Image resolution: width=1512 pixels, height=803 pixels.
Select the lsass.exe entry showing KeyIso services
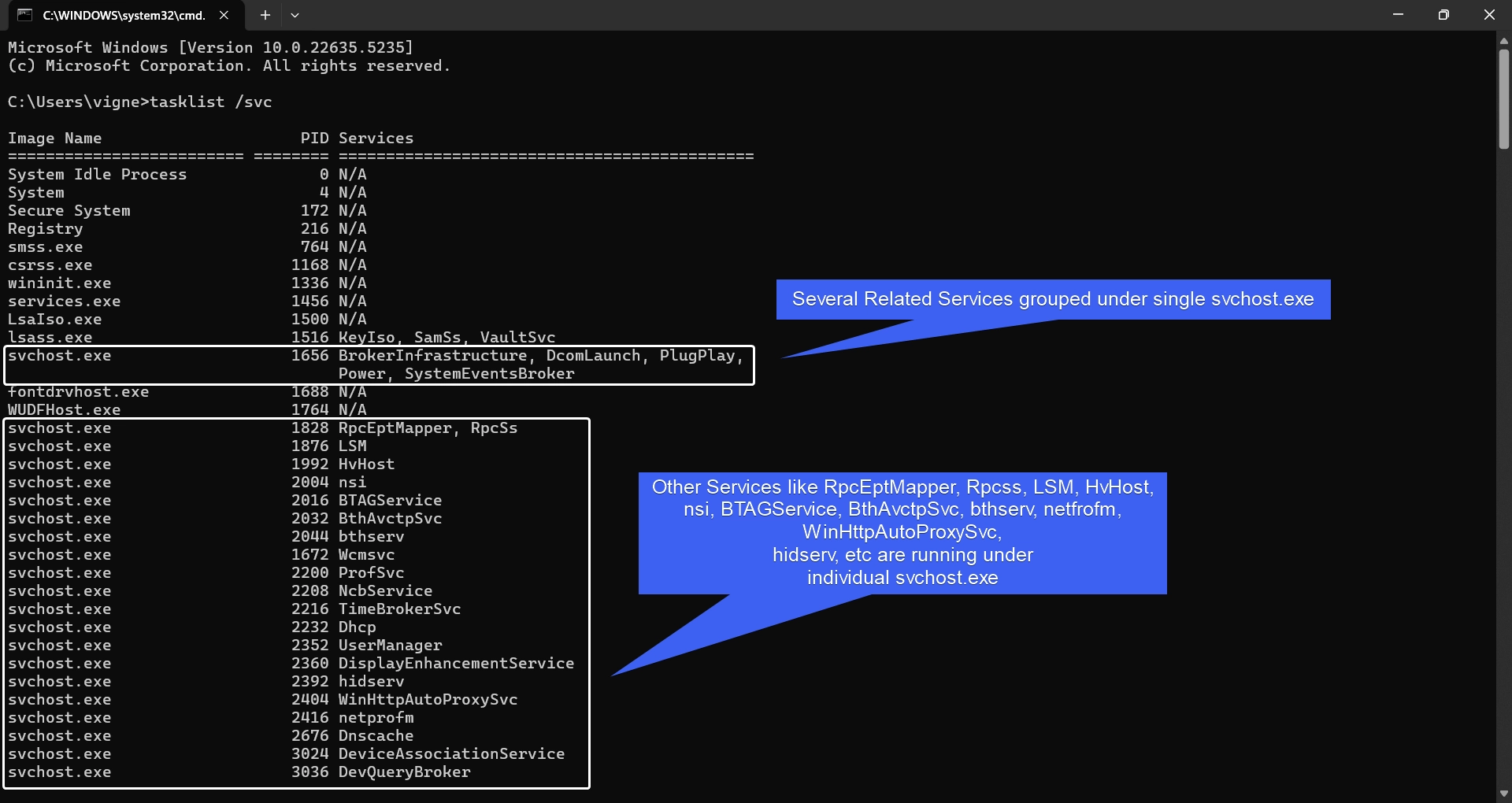(x=281, y=337)
